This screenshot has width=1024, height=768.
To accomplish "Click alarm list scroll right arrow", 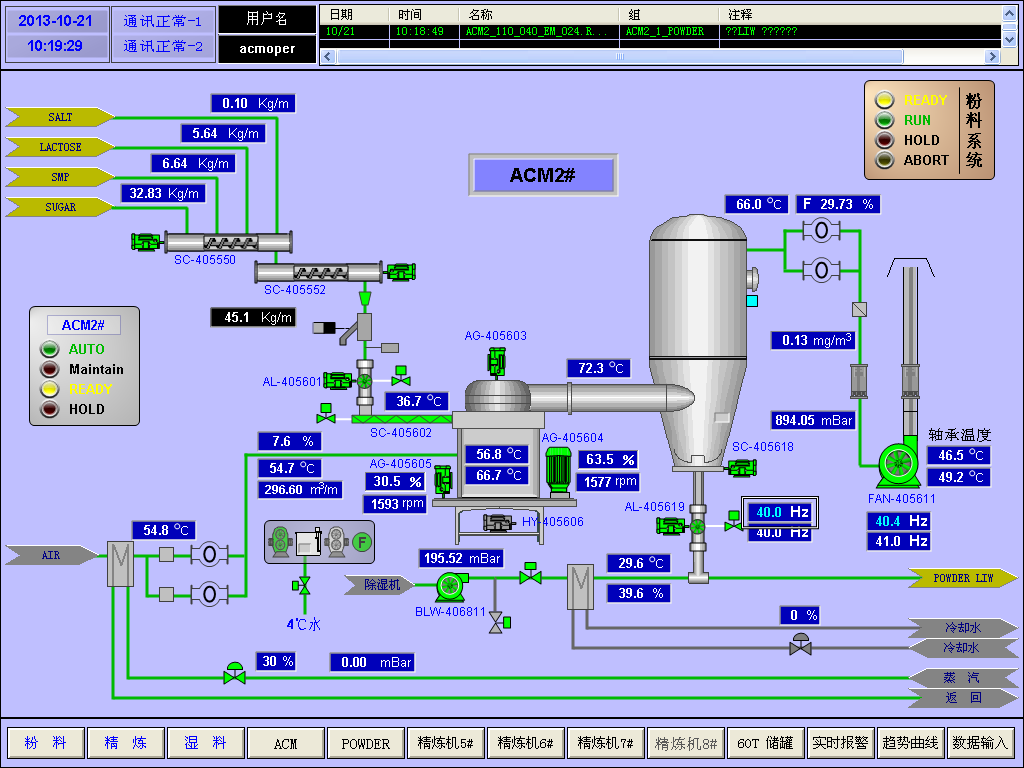I will [993, 57].
